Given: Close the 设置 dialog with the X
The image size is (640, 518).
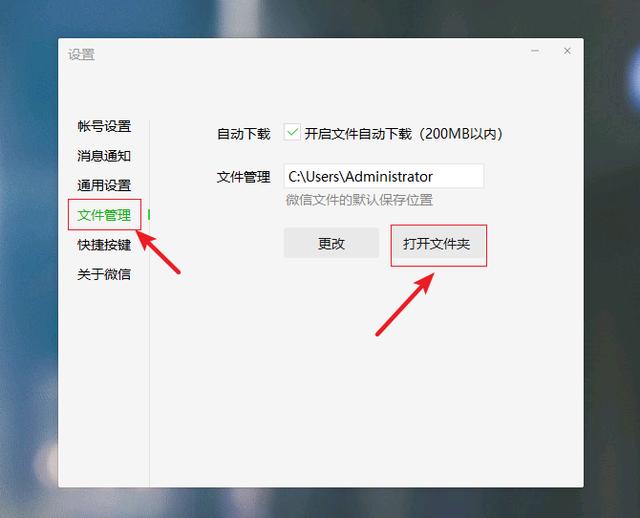Looking at the screenshot, I should pos(567,51).
